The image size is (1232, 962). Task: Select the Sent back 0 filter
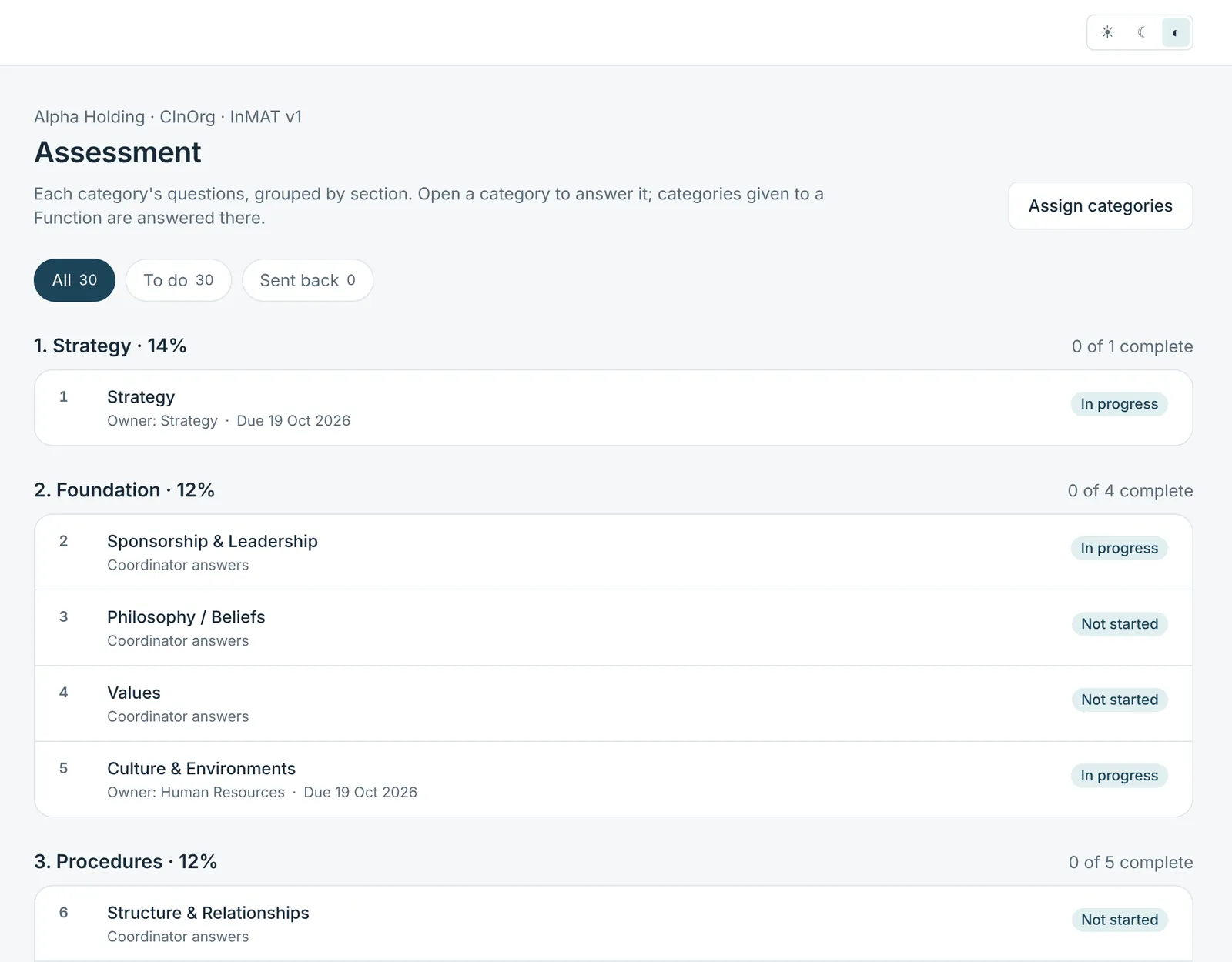pyautogui.click(x=308, y=280)
